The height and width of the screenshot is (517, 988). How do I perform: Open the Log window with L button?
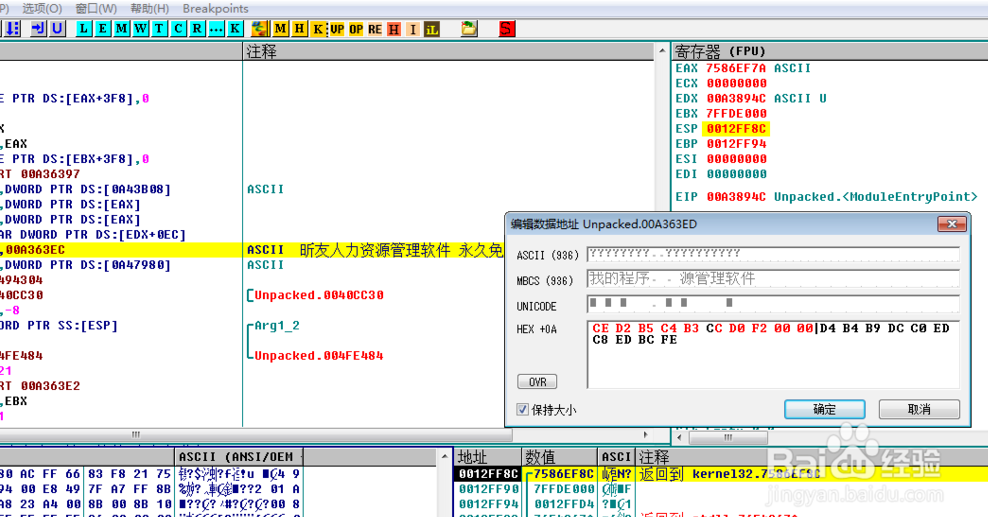[x=84, y=29]
